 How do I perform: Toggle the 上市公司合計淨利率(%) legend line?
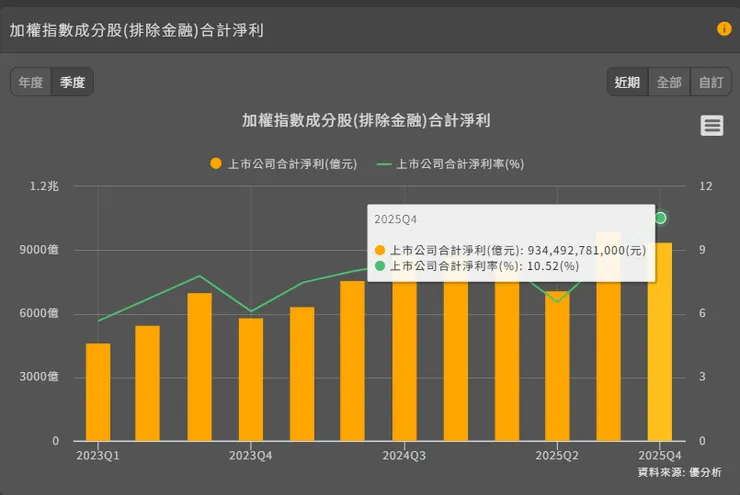450,164
